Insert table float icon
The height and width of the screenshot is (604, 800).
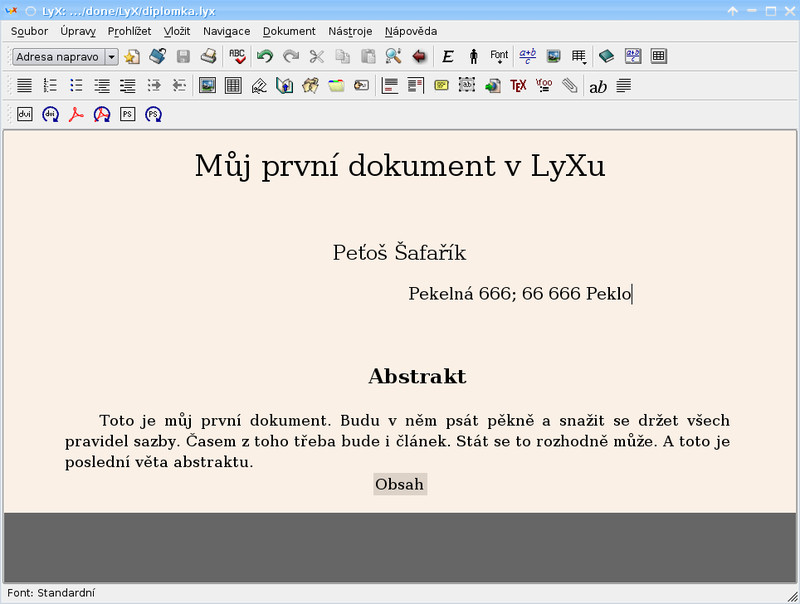(x=233, y=85)
